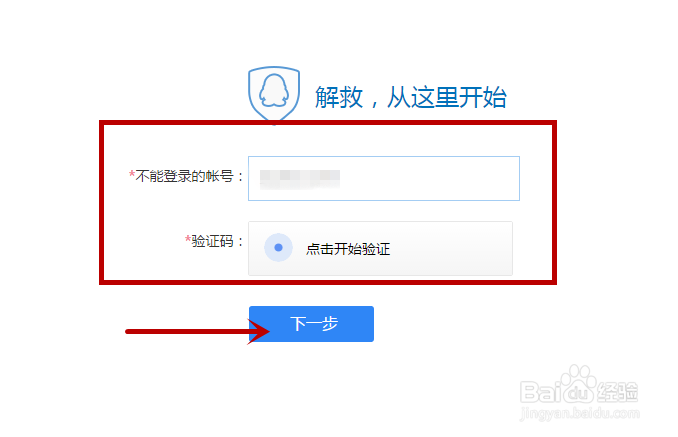
Task: Select the 点击开始验证 text
Action: tap(348, 249)
